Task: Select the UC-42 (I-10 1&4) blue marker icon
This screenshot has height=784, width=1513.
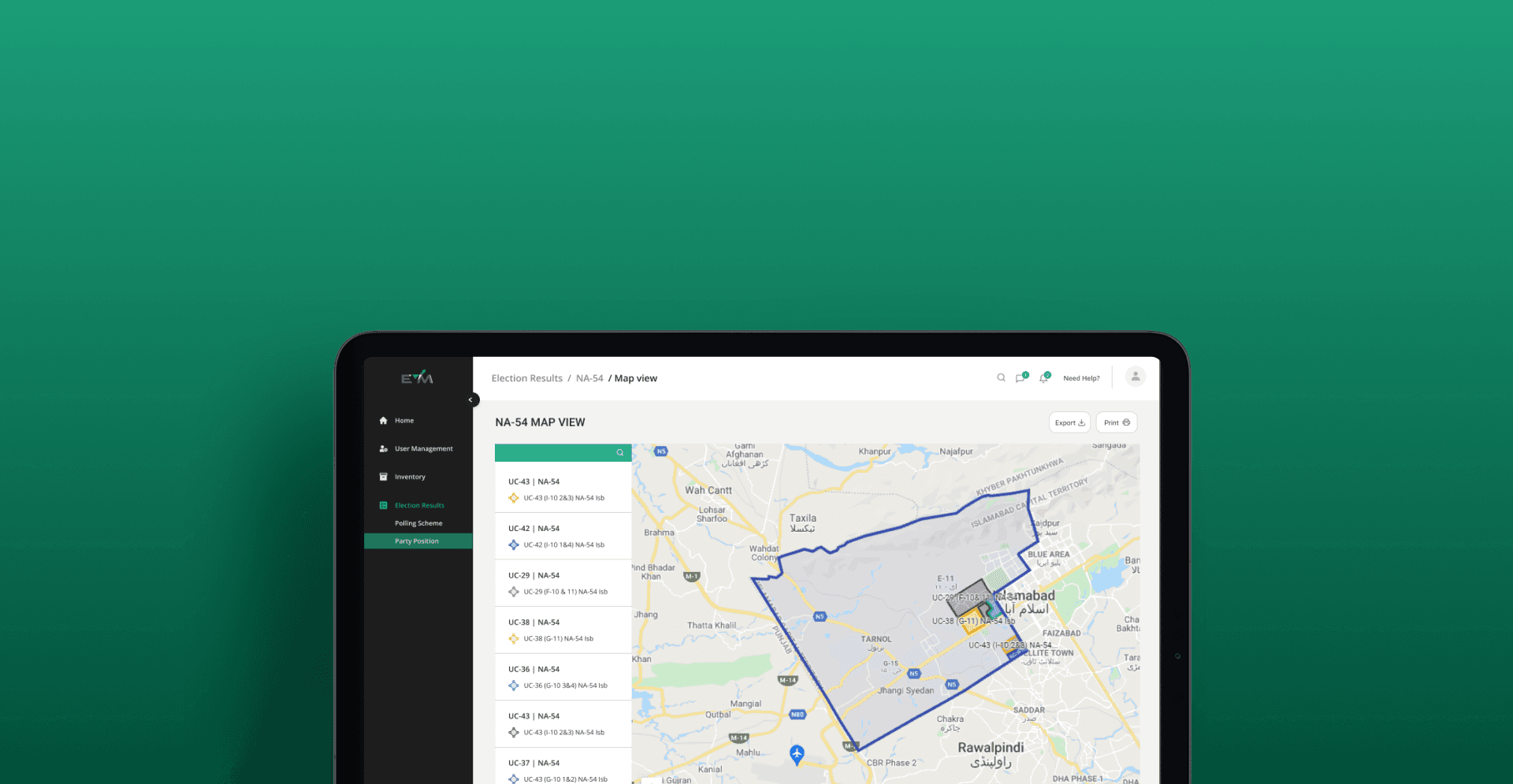Action: [x=514, y=545]
